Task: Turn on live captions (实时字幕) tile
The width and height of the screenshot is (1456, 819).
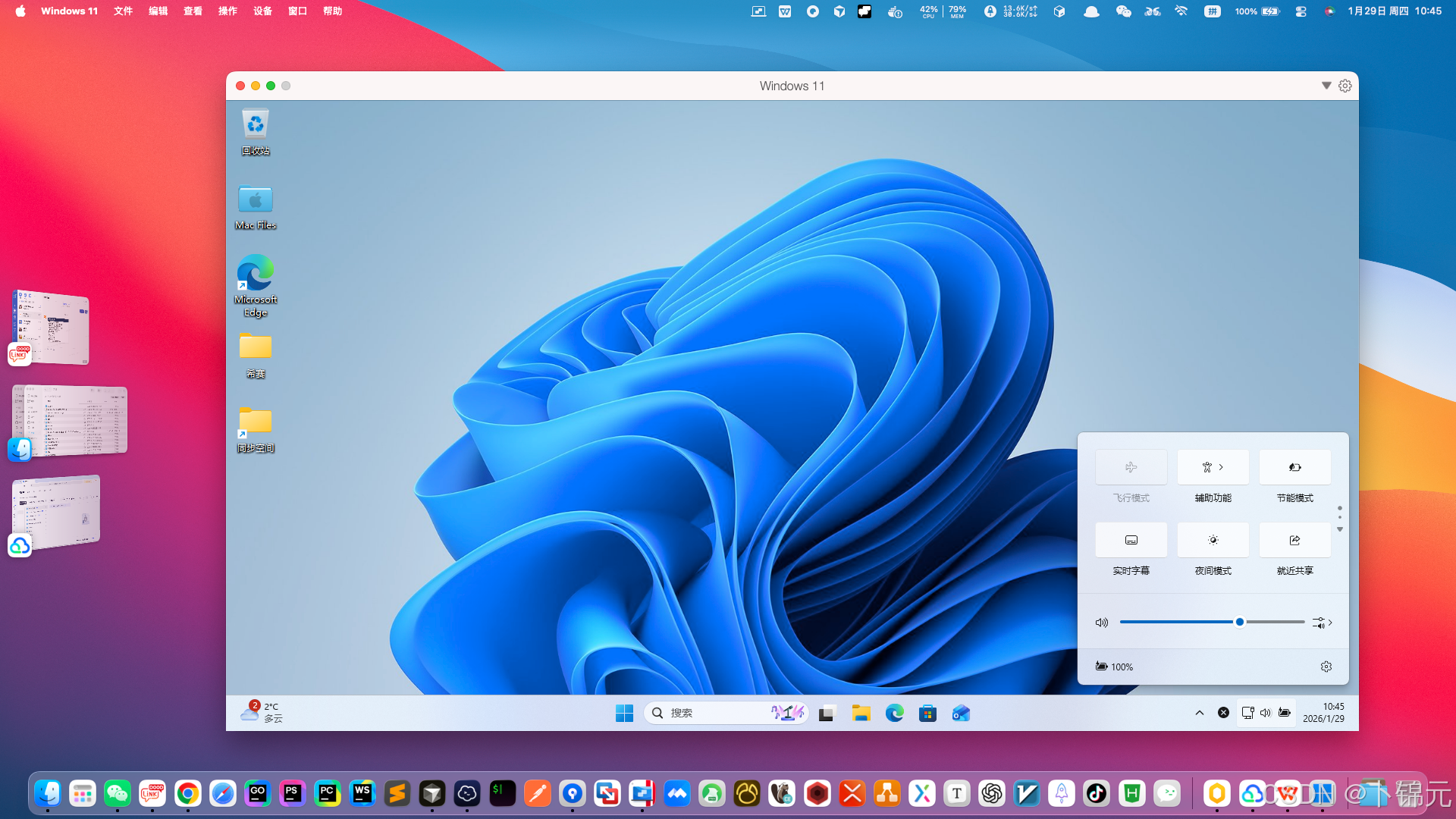Action: coord(1131,540)
